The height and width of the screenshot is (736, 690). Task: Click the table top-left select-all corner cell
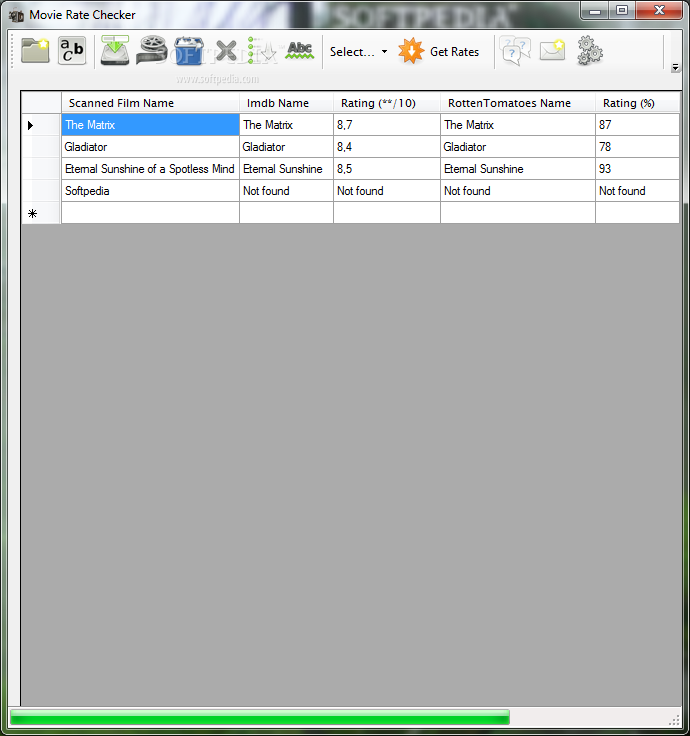(41, 102)
